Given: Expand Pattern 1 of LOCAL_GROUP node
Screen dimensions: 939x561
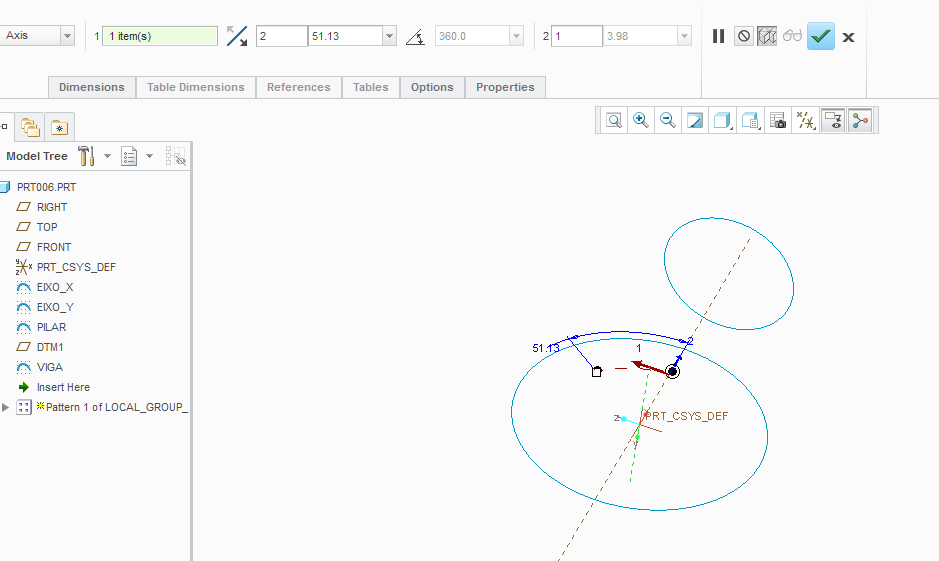Looking at the screenshot, I should pos(5,407).
